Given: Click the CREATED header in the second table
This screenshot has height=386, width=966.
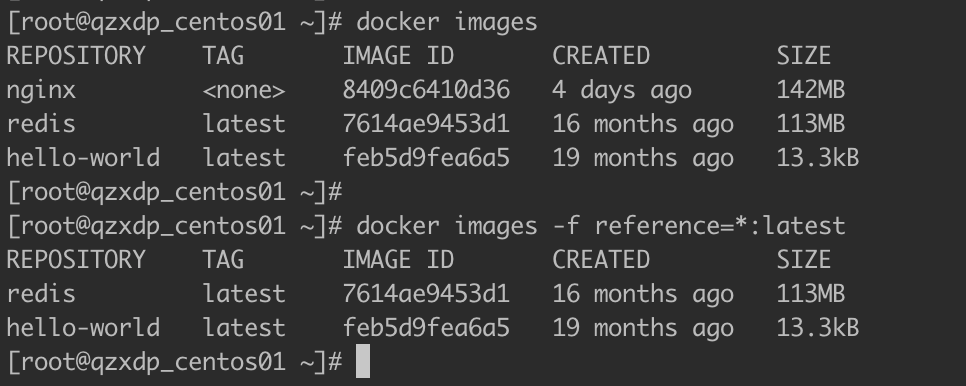Looking at the screenshot, I should pos(601,260).
